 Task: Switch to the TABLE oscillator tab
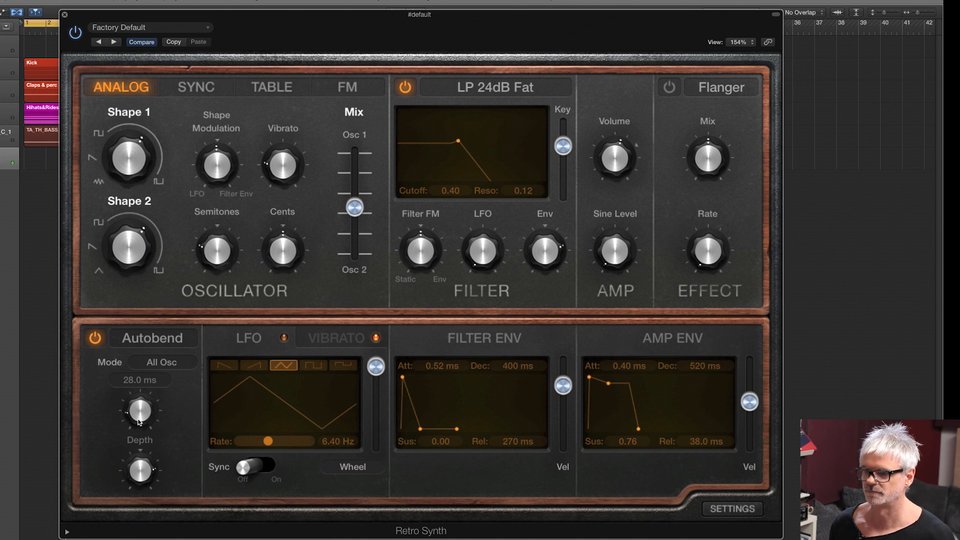[271, 87]
